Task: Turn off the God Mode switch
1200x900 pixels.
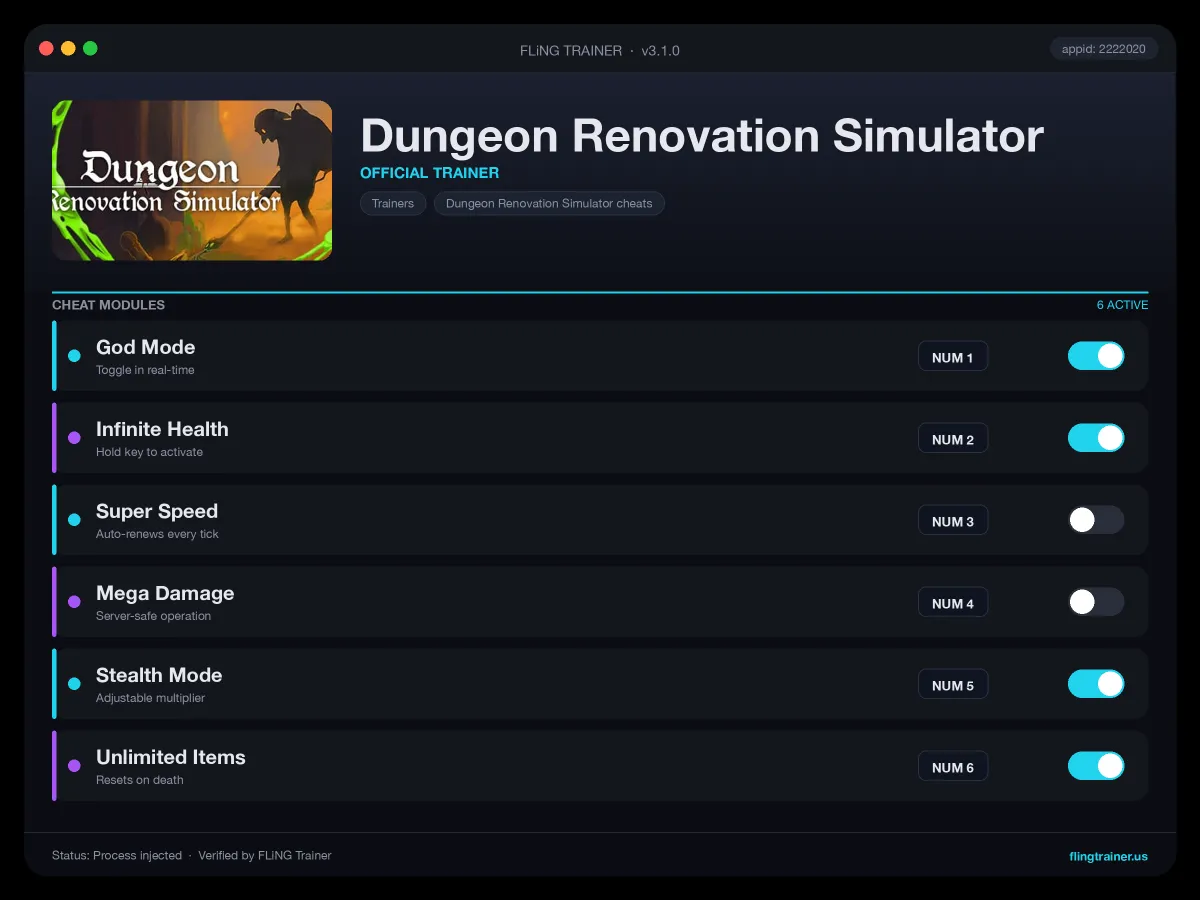Action: click(x=1096, y=356)
